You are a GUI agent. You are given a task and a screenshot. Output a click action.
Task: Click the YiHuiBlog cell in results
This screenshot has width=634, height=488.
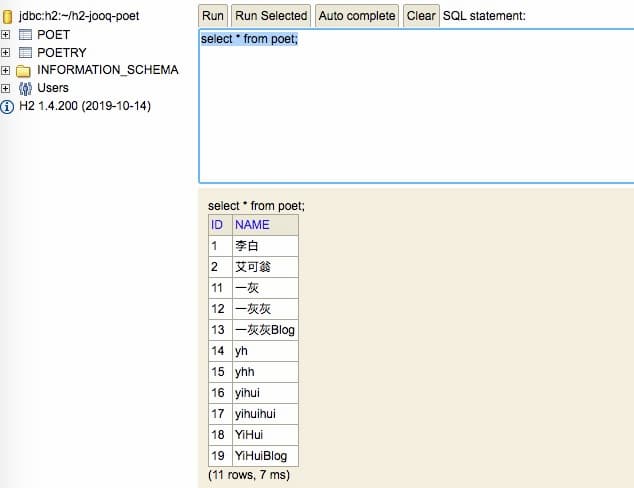click(x=264, y=456)
